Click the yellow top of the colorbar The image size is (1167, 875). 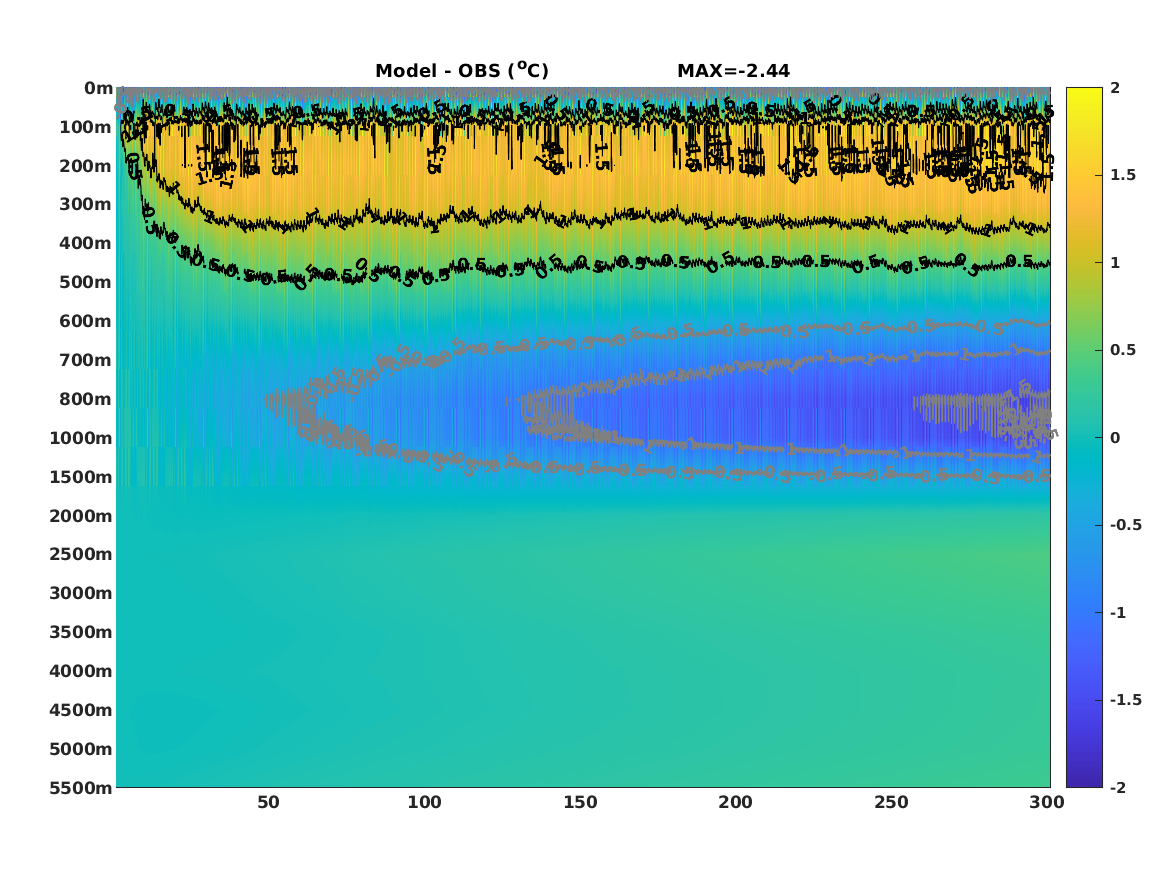coord(1084,97)
